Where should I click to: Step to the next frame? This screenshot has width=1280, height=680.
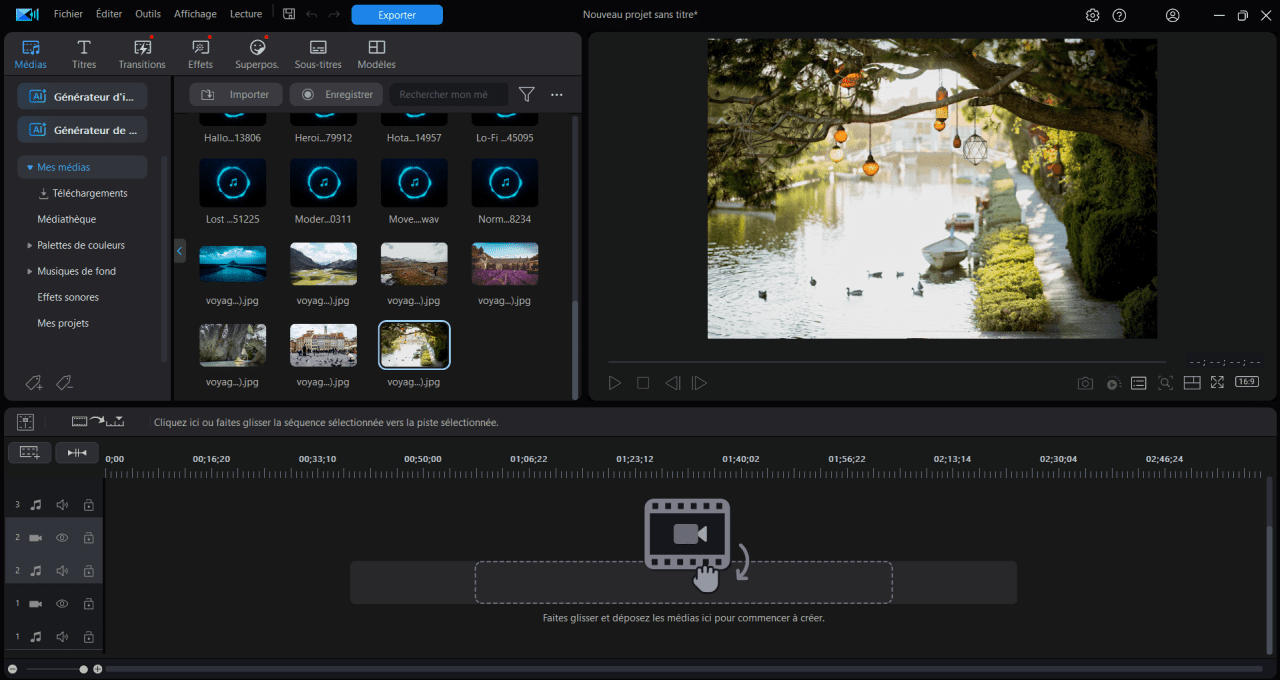coord(700,383)
